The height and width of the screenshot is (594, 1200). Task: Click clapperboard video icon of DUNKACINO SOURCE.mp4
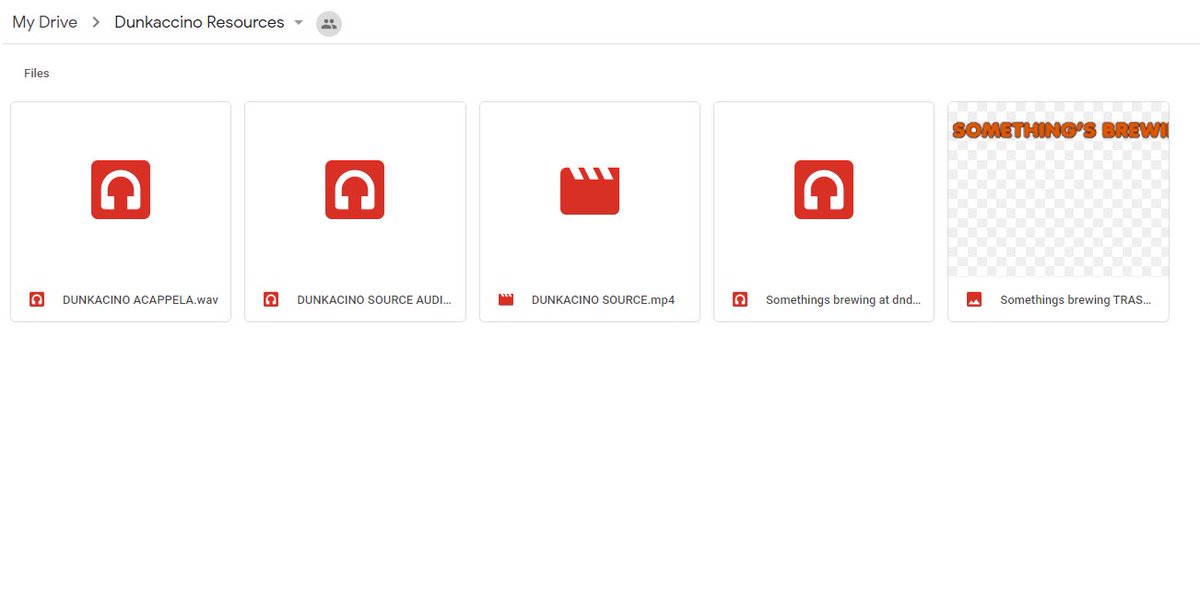590,190
